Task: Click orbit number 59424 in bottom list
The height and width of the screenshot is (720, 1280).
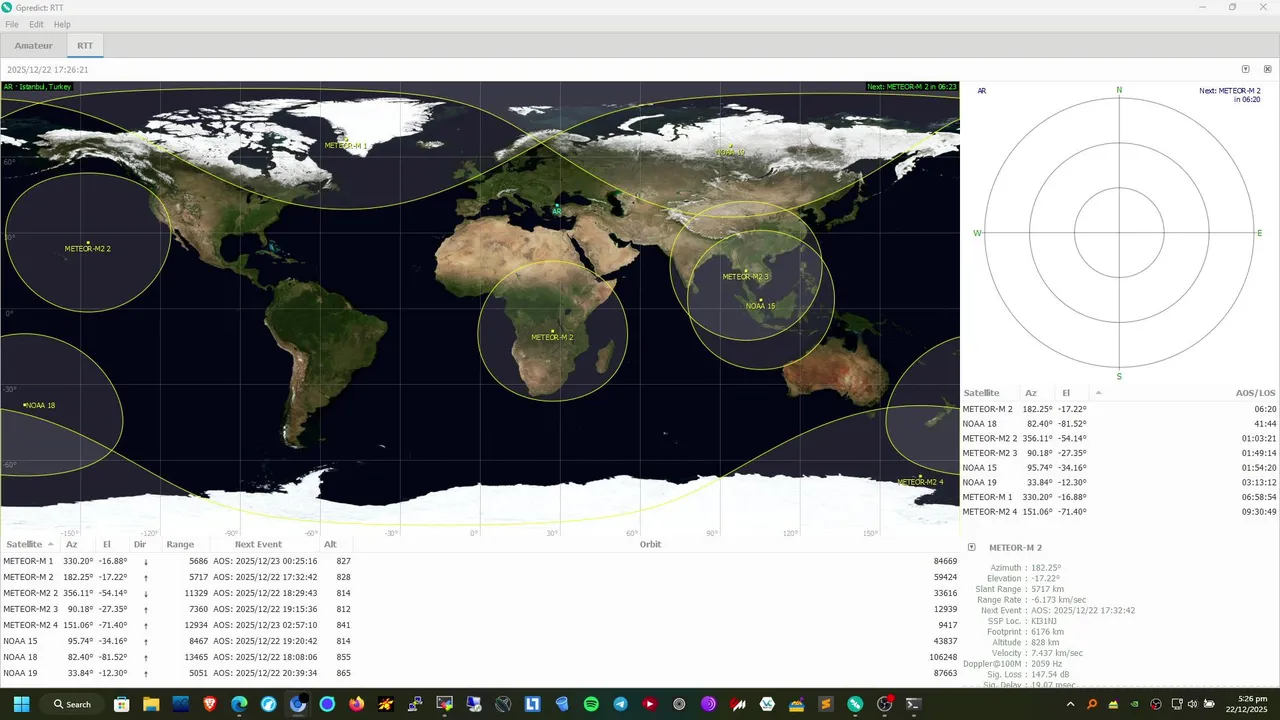Action: [945, 577]
